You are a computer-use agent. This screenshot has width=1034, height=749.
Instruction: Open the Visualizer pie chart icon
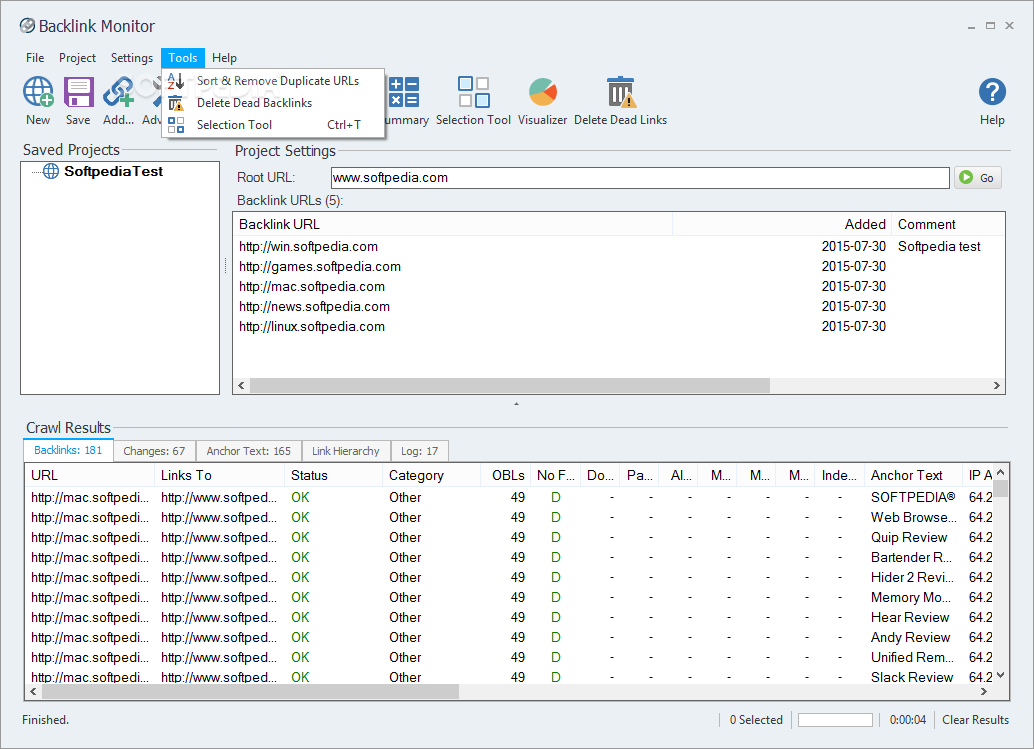coord(542,93)
